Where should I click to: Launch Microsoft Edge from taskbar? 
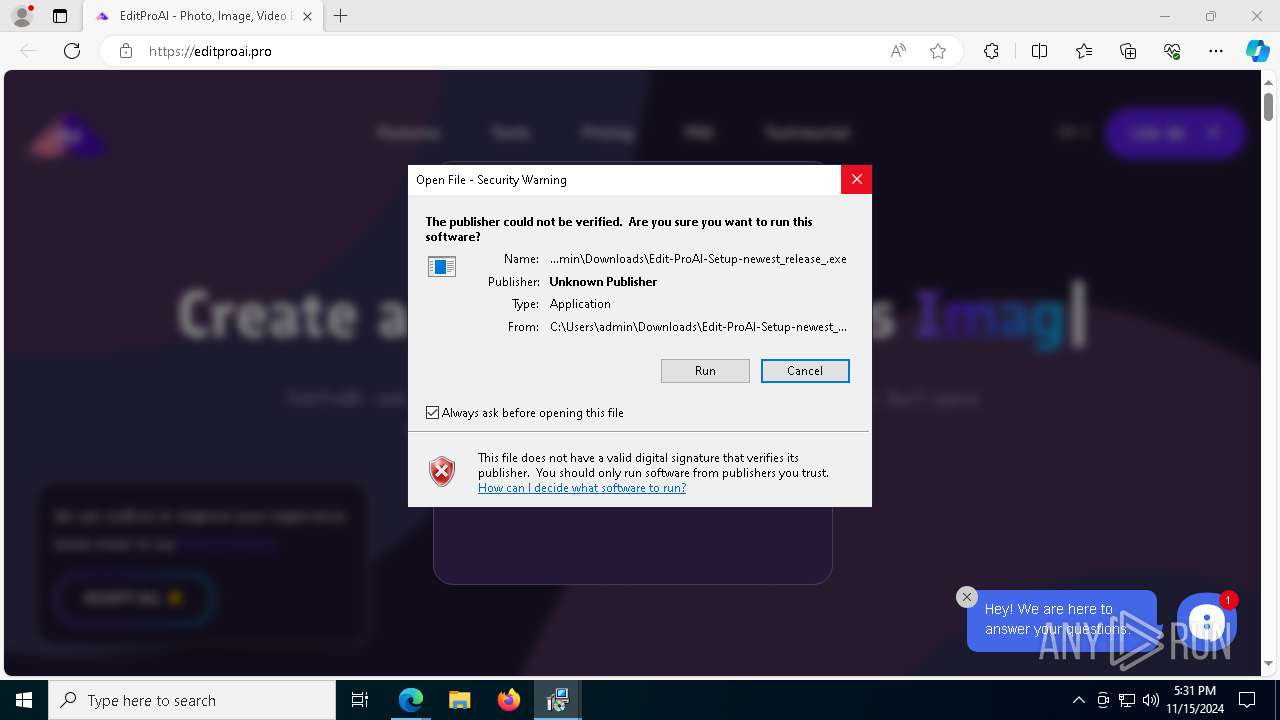411,700
